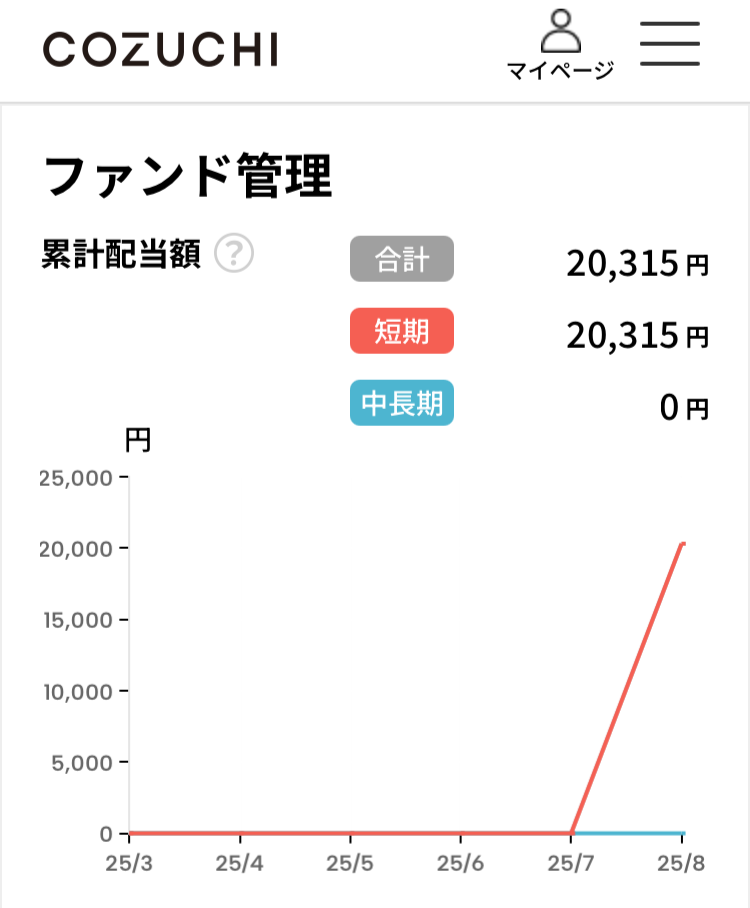750x908 pixels.
Task: Open the My Page profile icon
Action: pos(560,32)
